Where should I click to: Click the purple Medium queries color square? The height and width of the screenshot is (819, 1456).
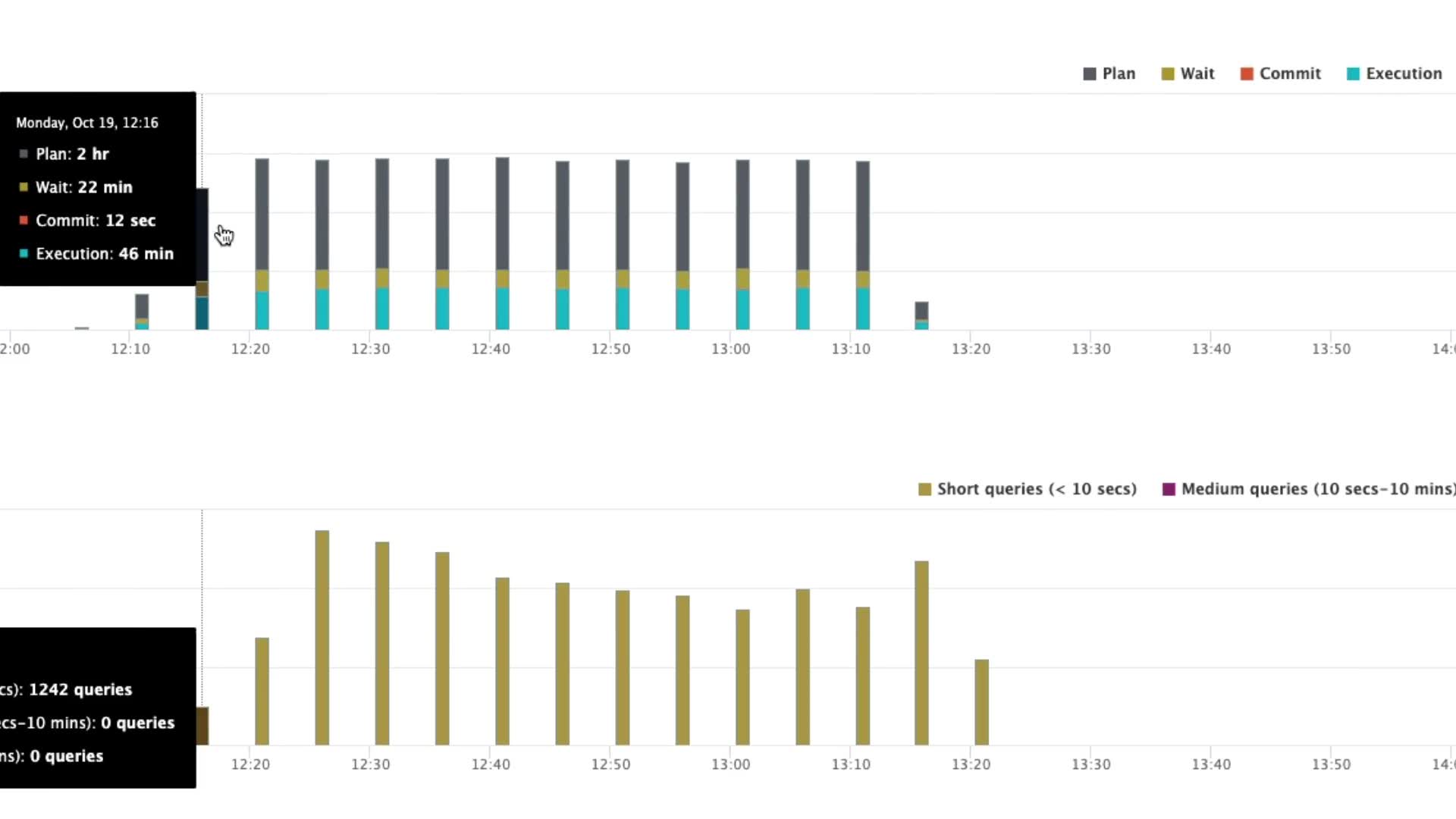pos(1169,489)
